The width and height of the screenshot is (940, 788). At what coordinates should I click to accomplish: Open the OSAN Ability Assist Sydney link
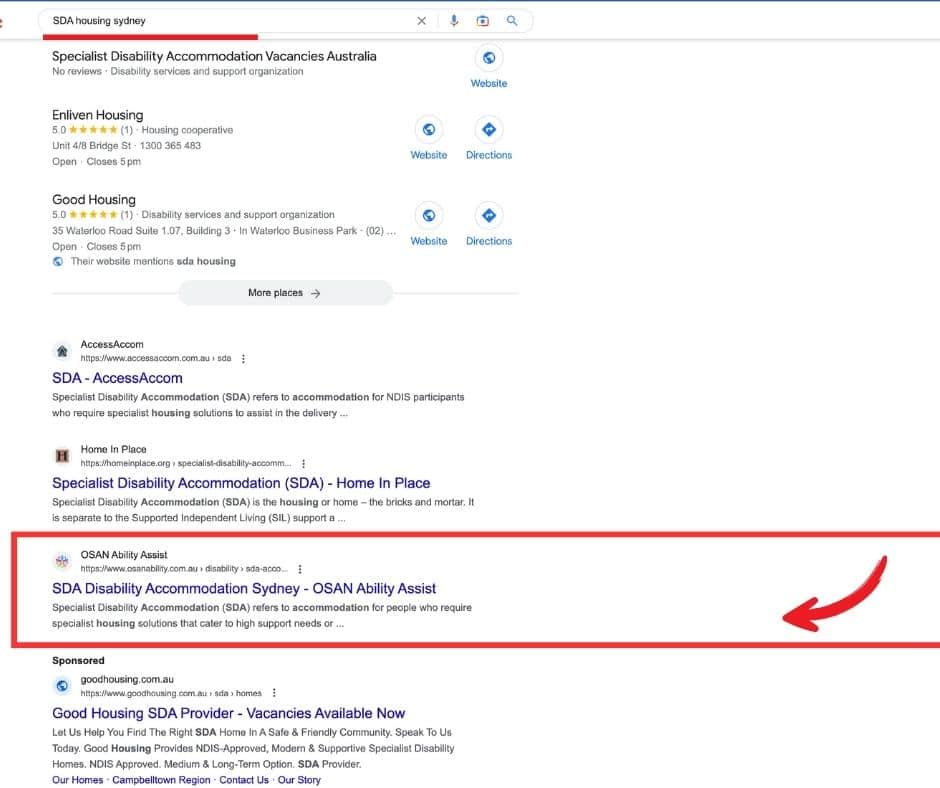[244, 589]
